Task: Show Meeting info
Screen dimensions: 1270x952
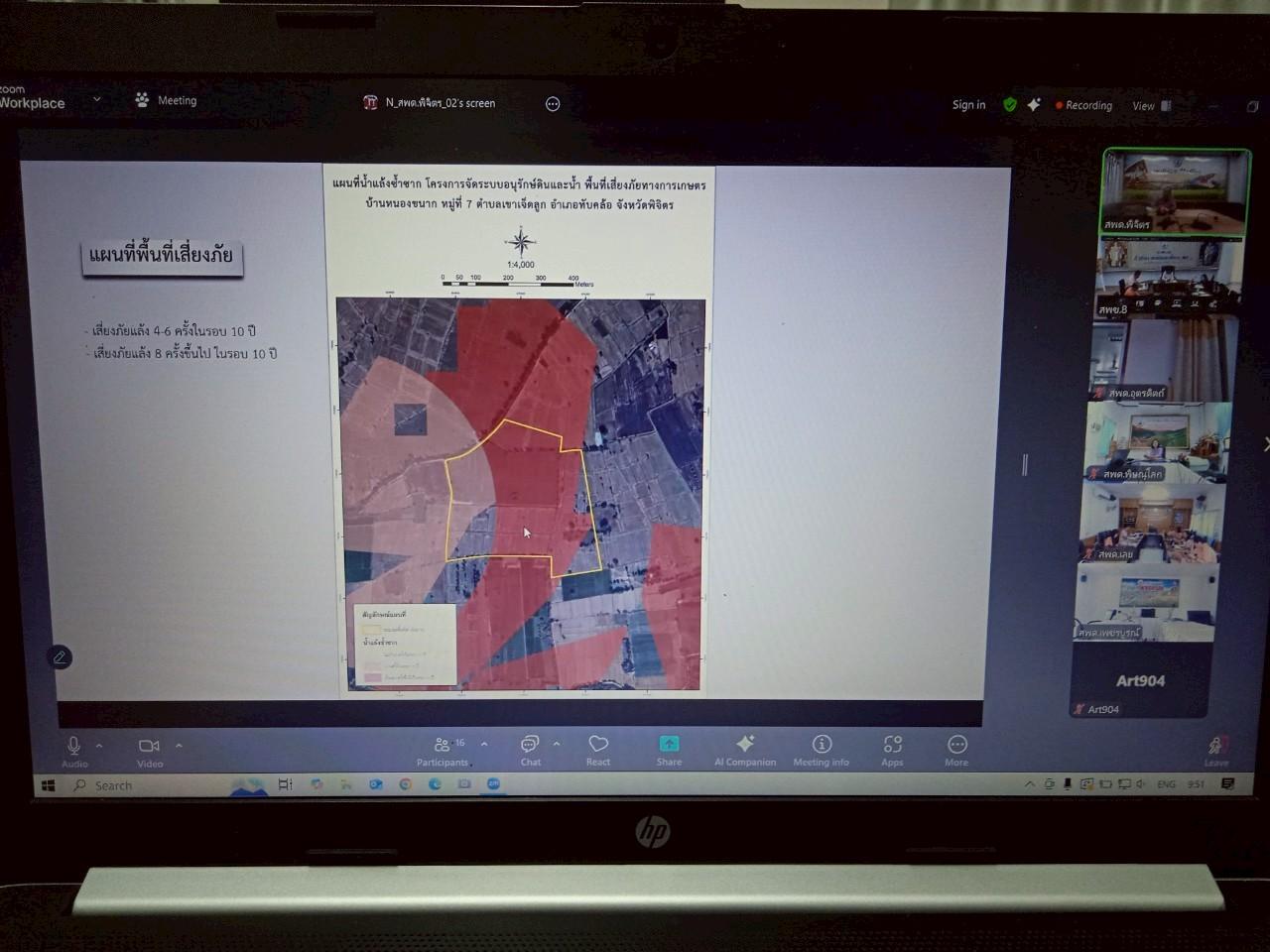Action: click(822, 745)
